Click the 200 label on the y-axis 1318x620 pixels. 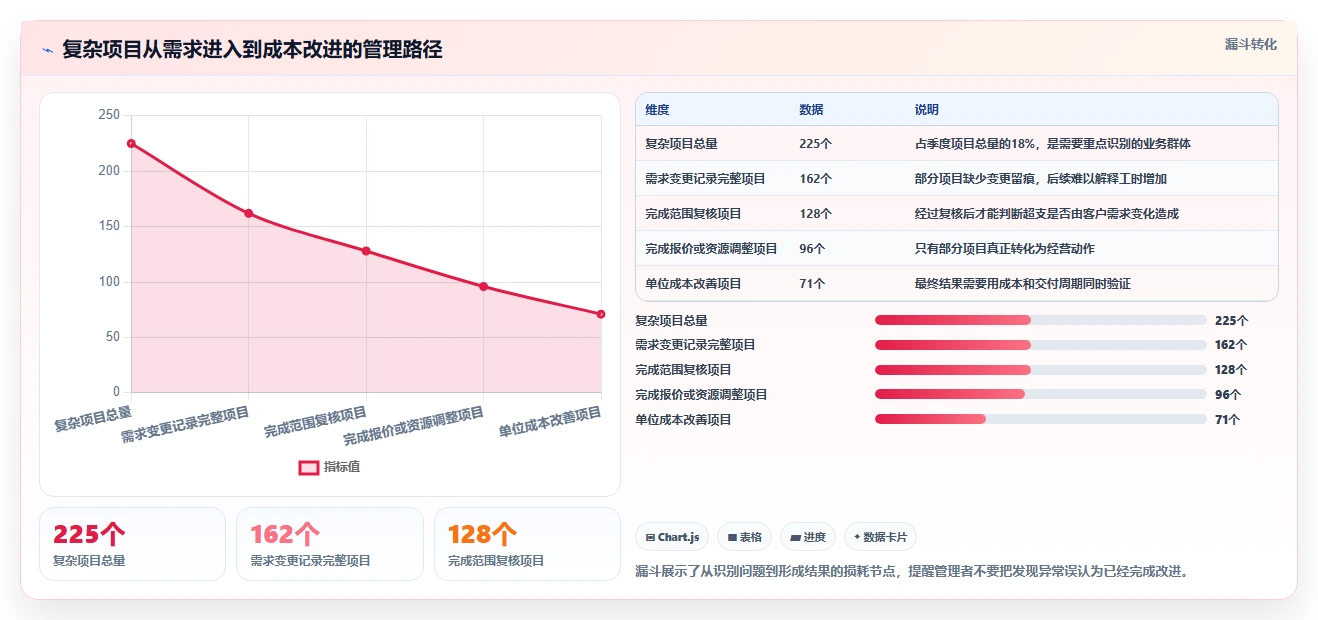point(109,171)
